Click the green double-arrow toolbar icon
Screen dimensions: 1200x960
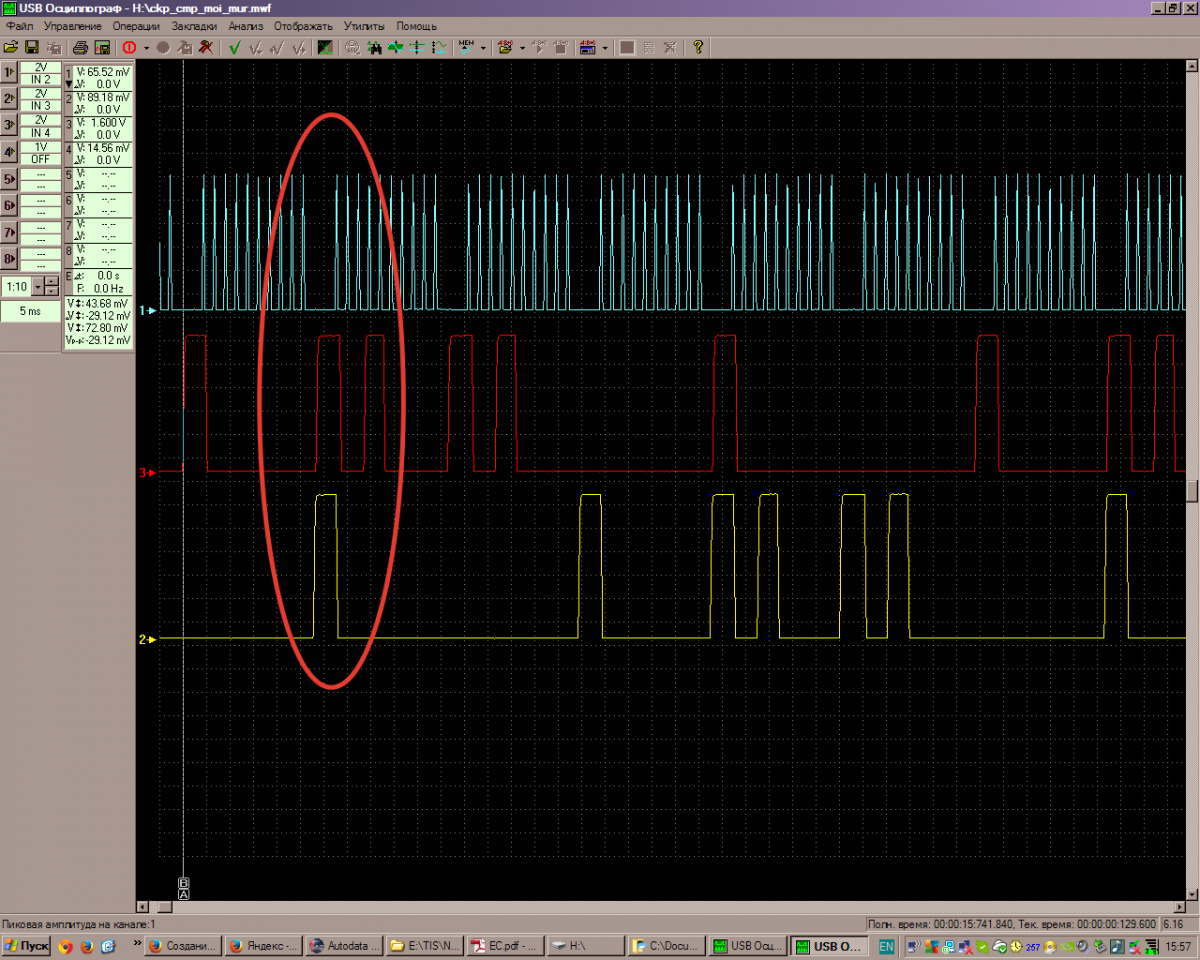(x=396, y=47)
